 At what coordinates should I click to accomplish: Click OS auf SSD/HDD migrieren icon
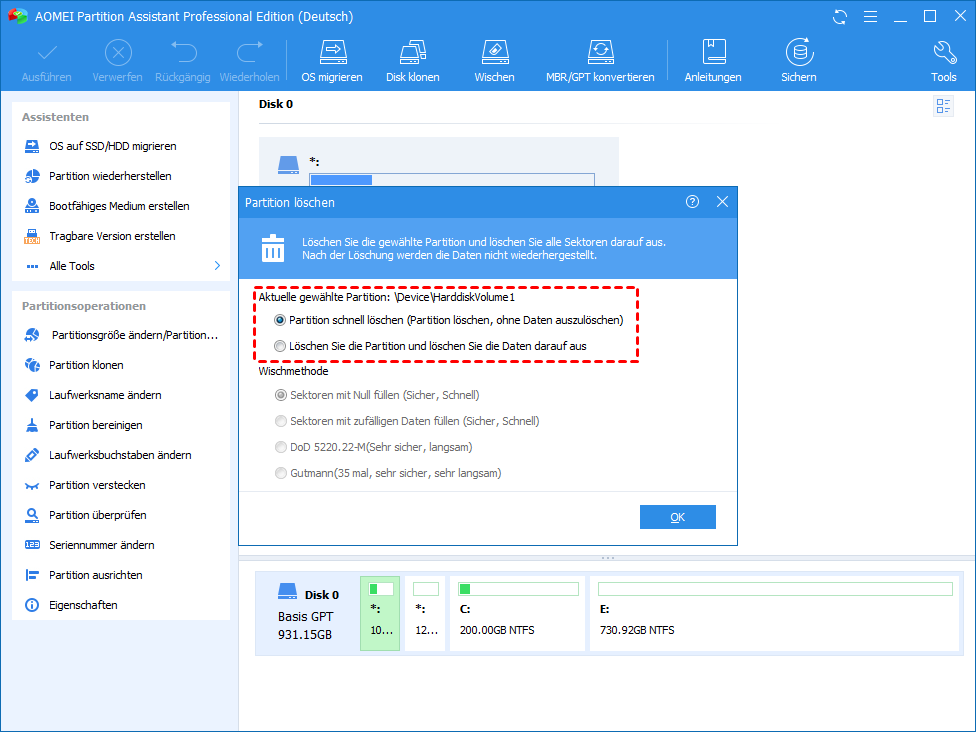click(32, 146)
